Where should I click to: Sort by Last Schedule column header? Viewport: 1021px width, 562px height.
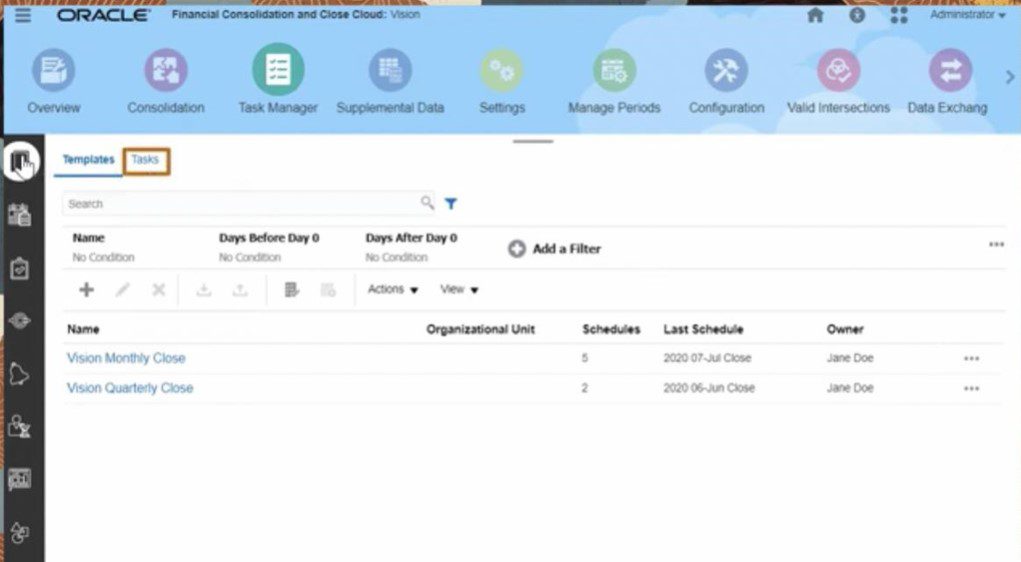pyautogui.click(x=703, y=330)
